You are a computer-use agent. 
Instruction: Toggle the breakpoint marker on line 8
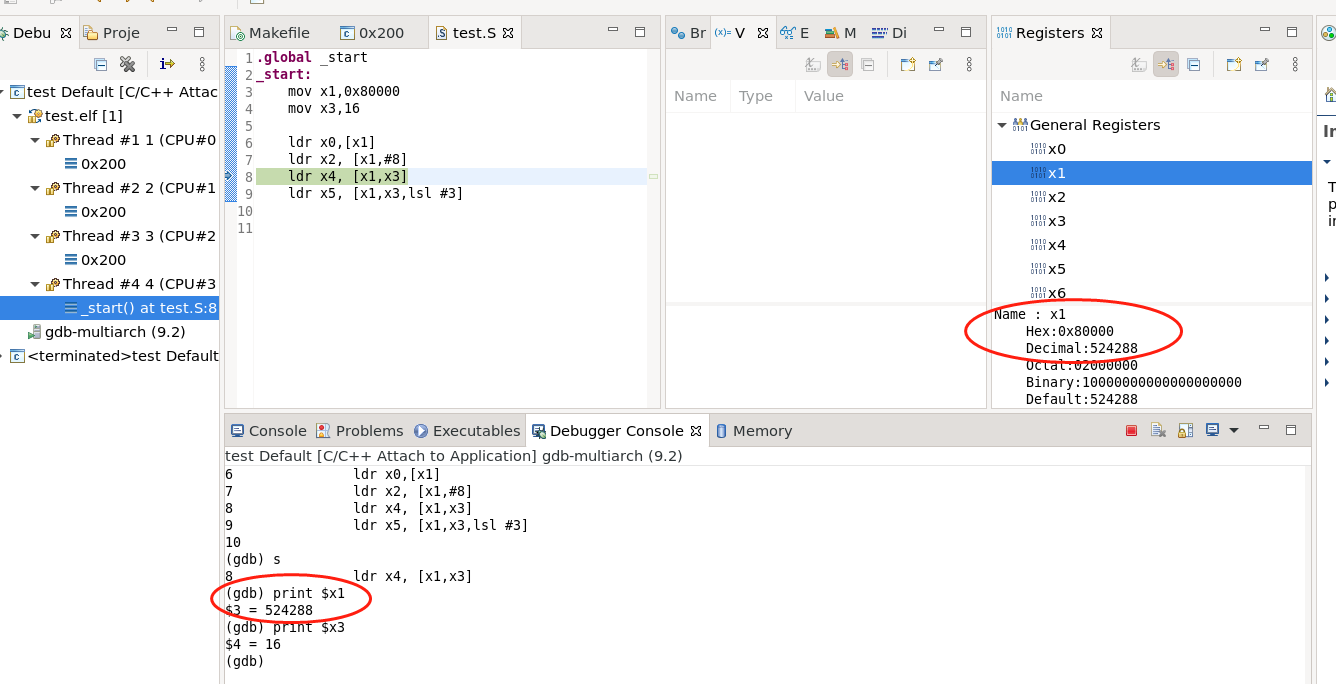(x=230, y=175)
